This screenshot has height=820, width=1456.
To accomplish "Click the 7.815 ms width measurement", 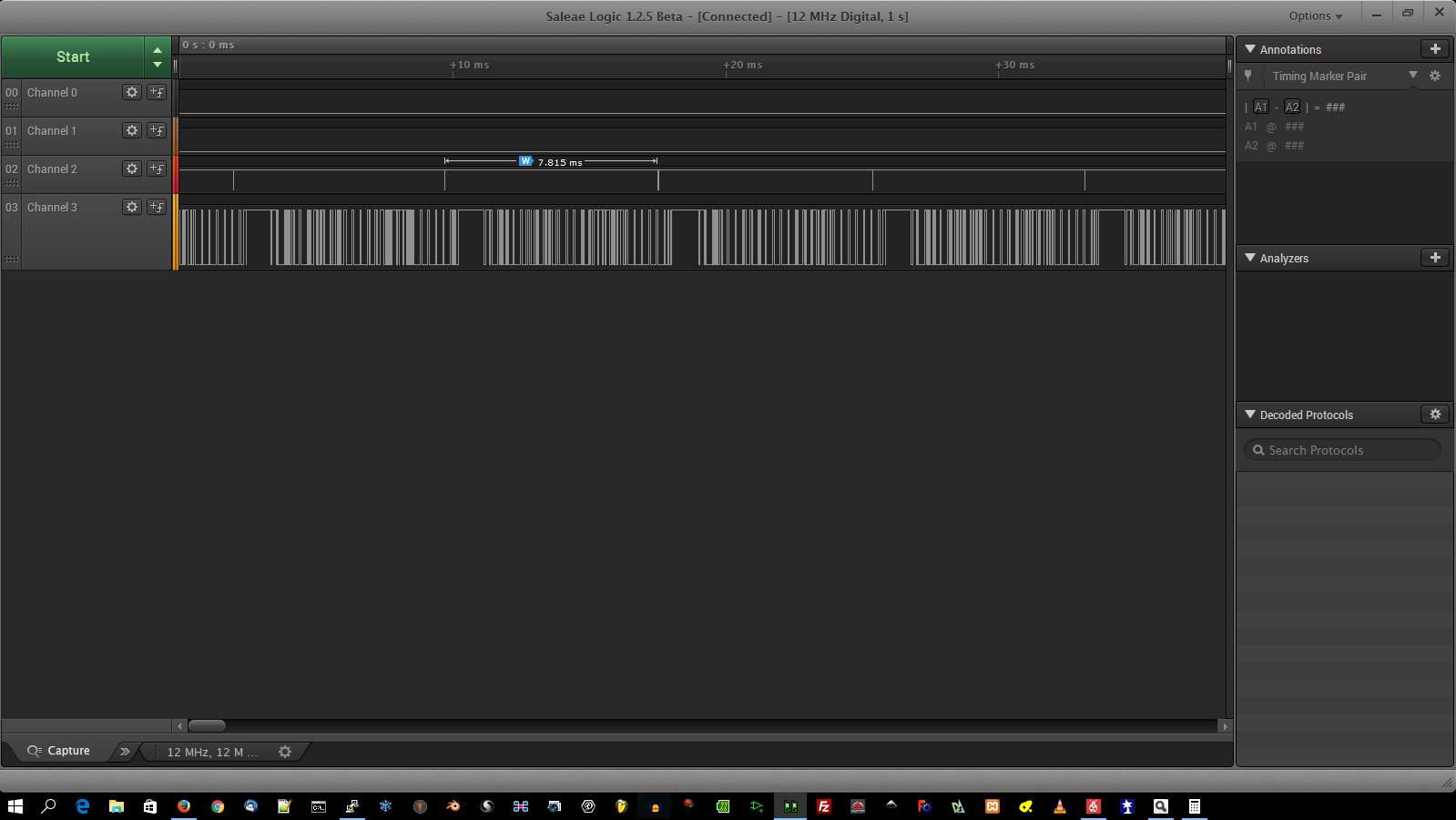I will click(552, 162).
